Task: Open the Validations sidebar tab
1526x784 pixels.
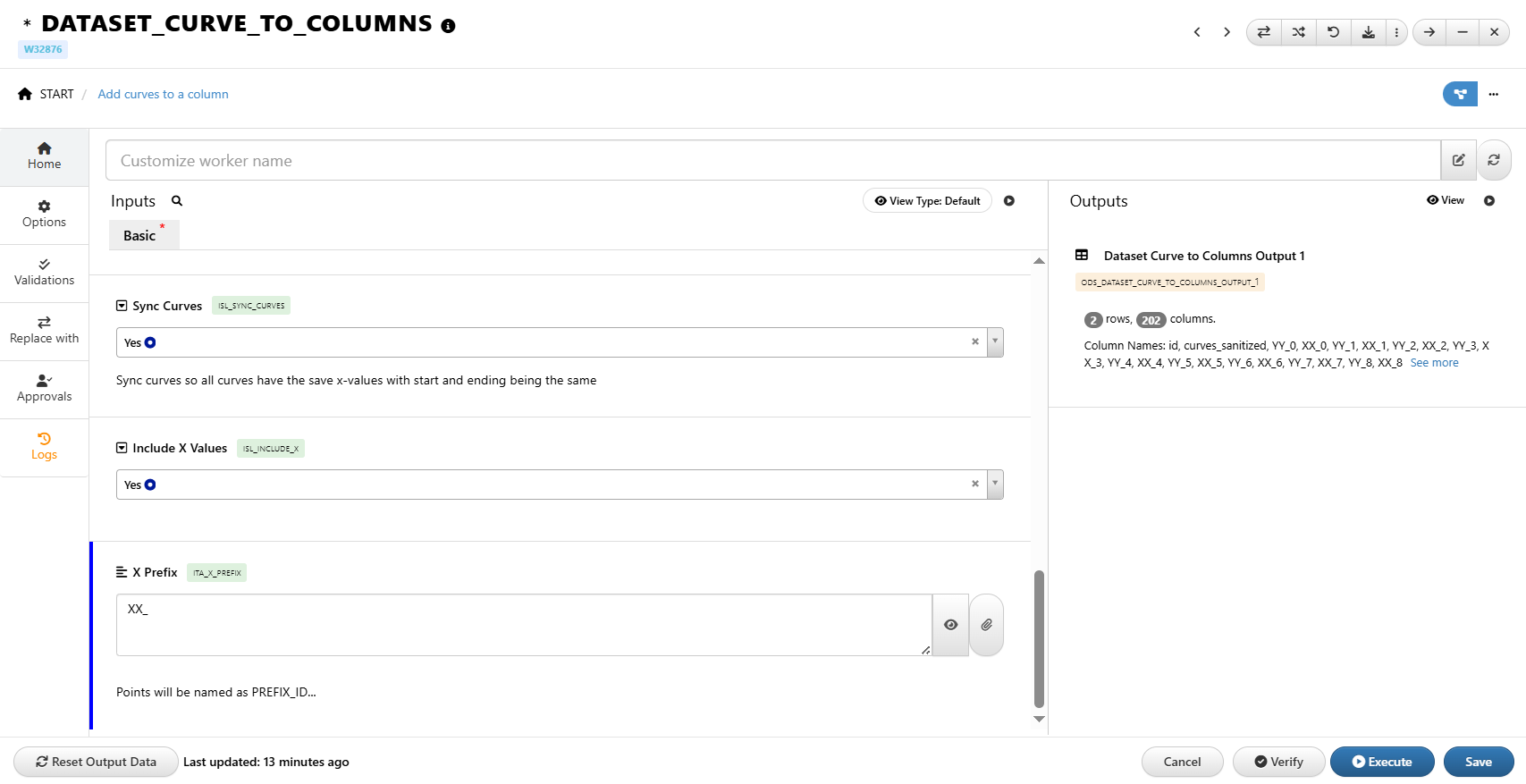Action: pyautogui.click(x=44, y=273)
